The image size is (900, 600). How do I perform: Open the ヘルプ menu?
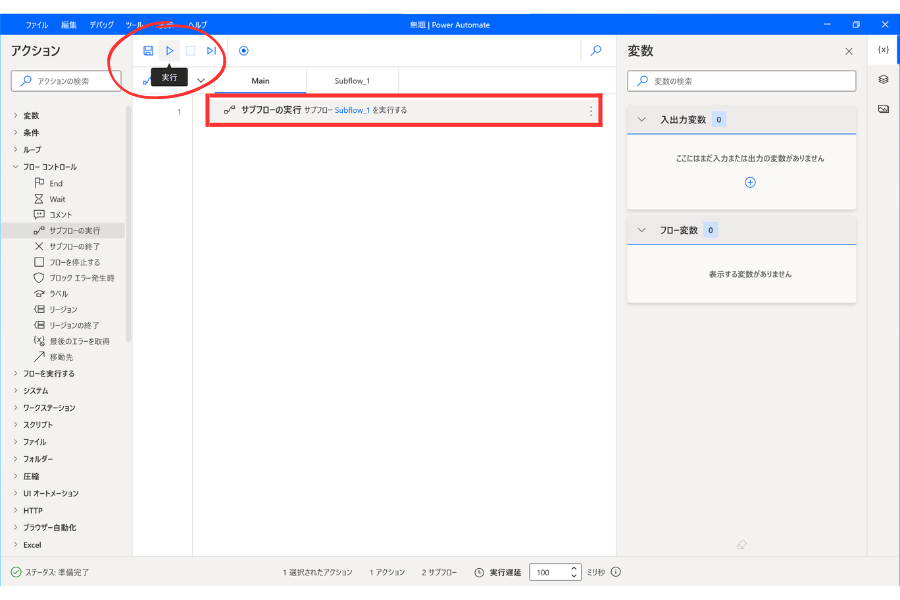tap(197, 25)
